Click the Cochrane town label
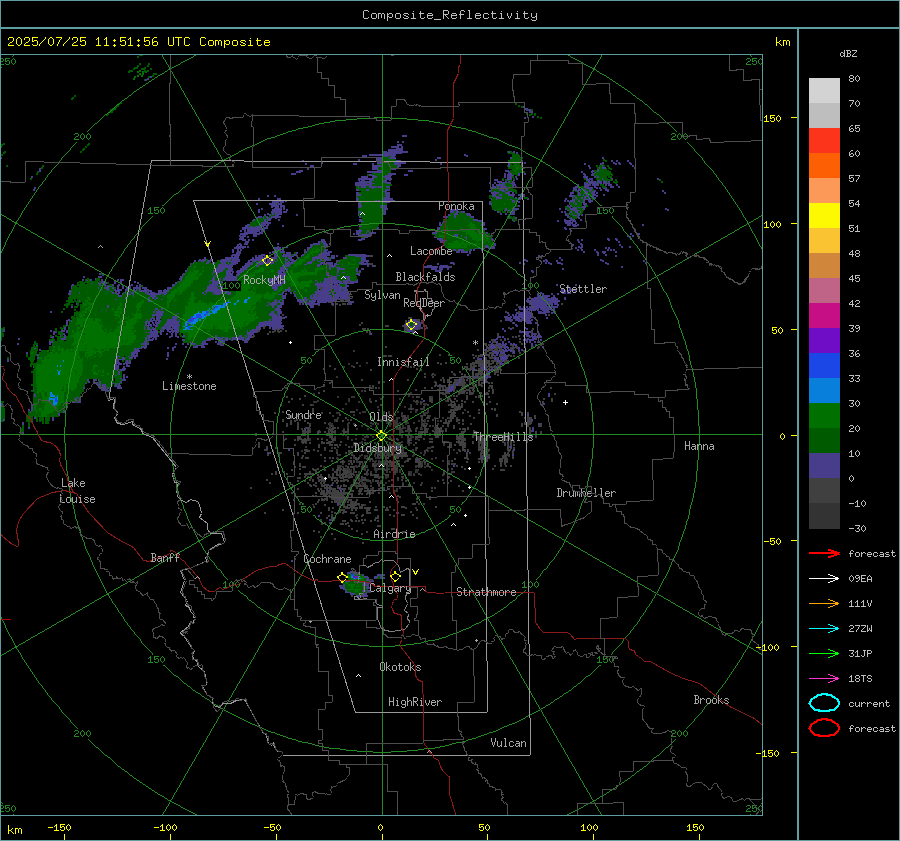900x841 pixels. point(327,559)
